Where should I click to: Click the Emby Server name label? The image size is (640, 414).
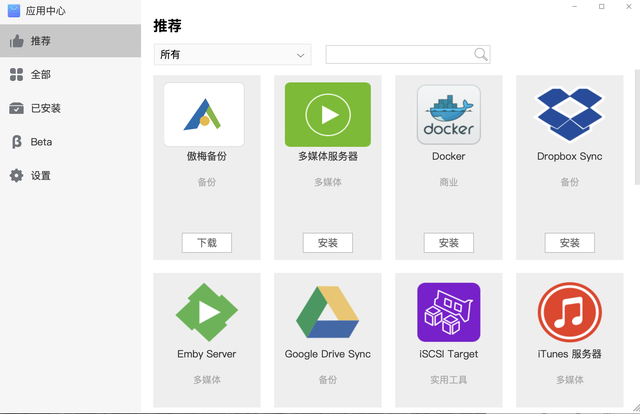[207, 354]
